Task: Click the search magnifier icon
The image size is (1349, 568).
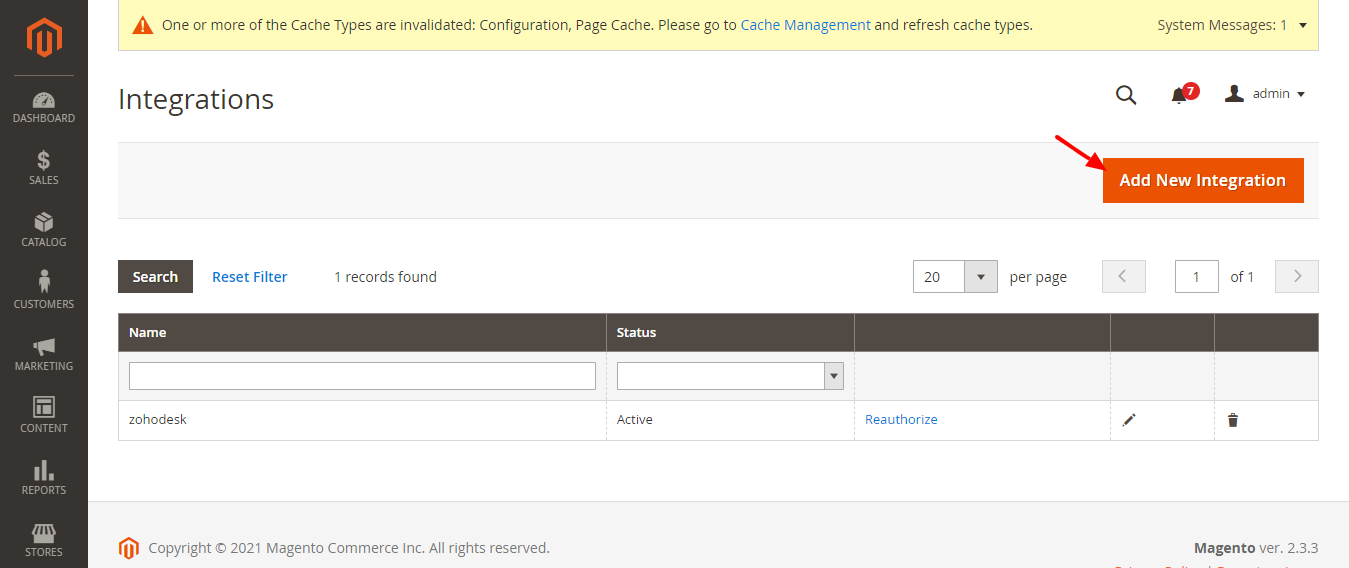Action: coord(1126,95)
